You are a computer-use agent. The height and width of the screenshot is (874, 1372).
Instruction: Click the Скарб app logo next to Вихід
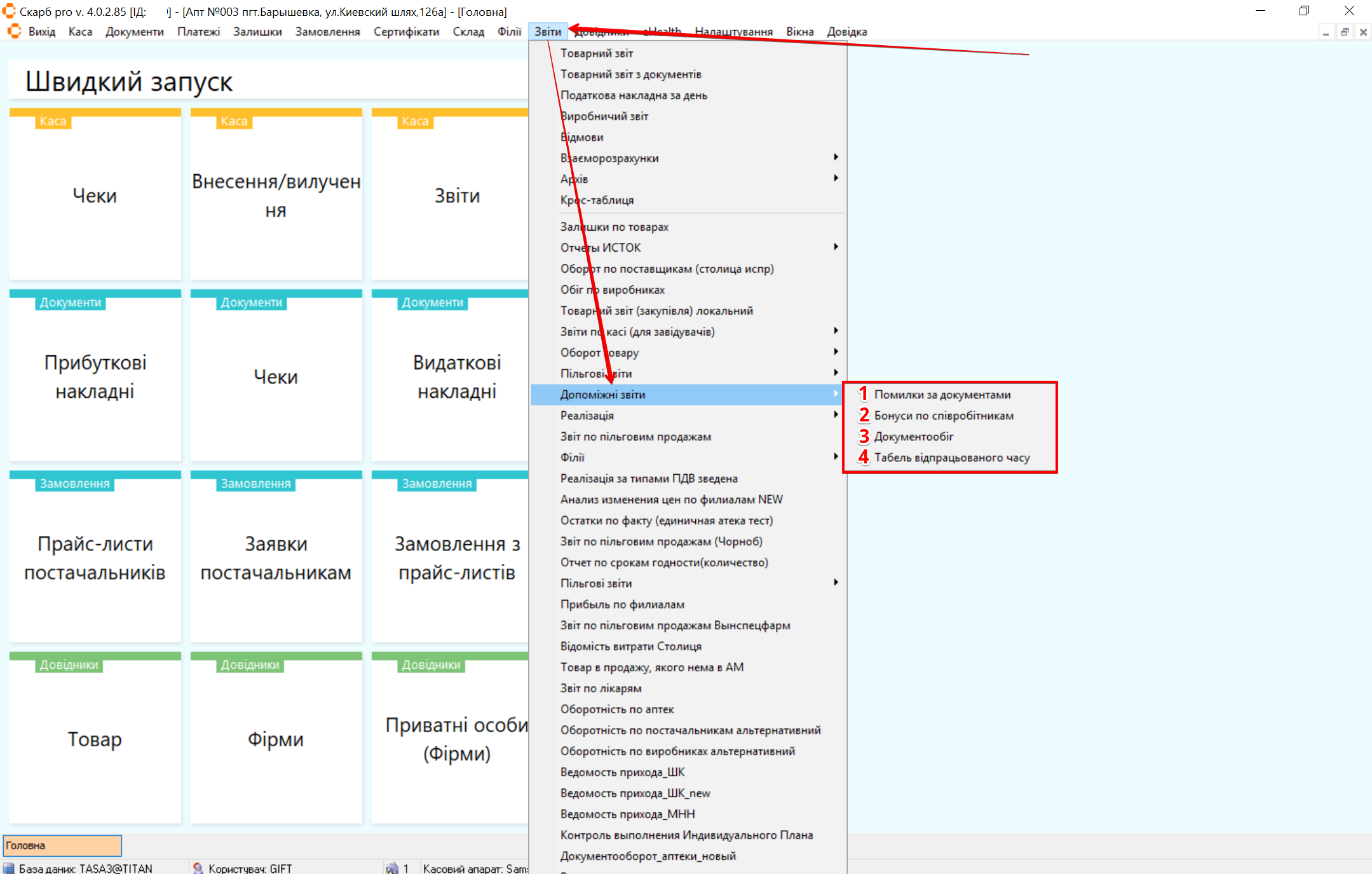coord(14,32)
